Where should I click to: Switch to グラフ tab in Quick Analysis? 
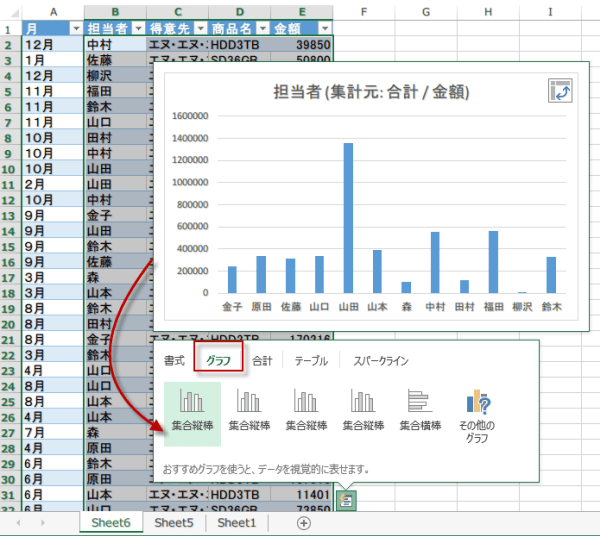pos(218,360)
